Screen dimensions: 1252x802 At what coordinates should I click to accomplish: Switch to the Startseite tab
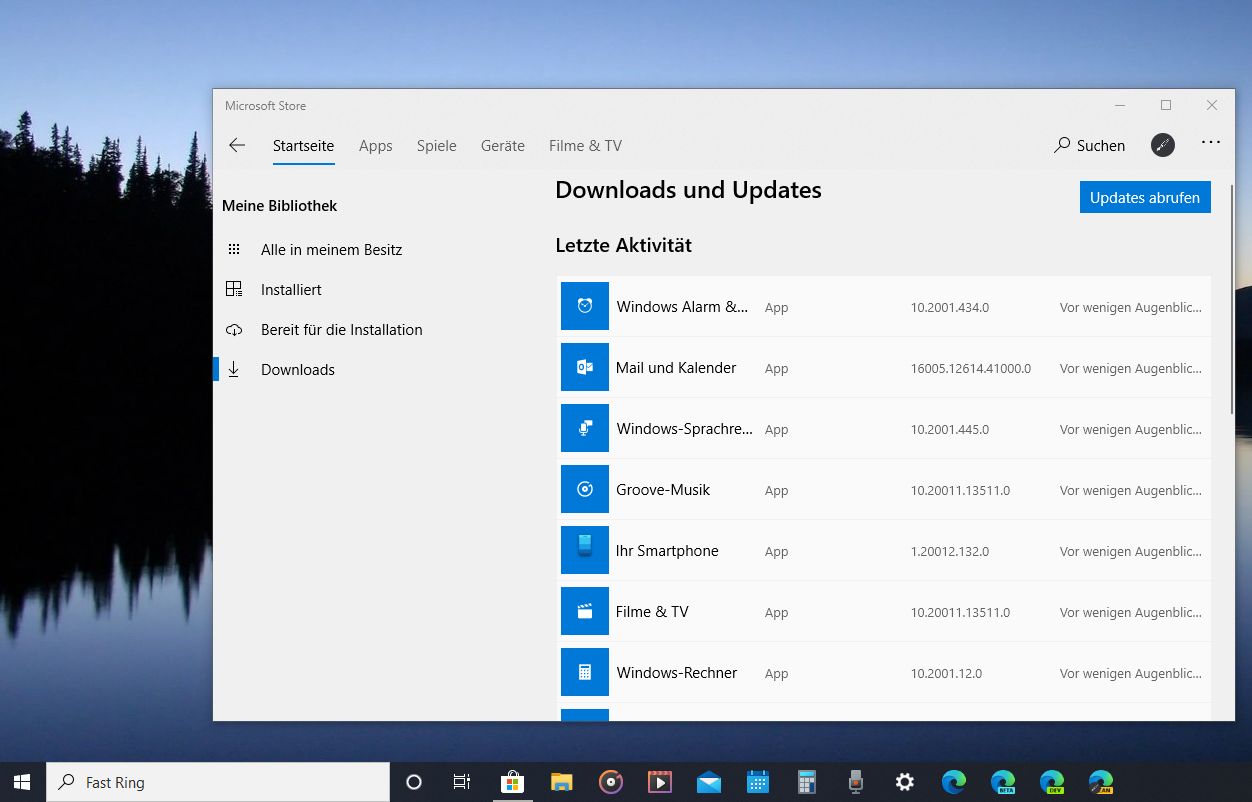pos(303,146)
